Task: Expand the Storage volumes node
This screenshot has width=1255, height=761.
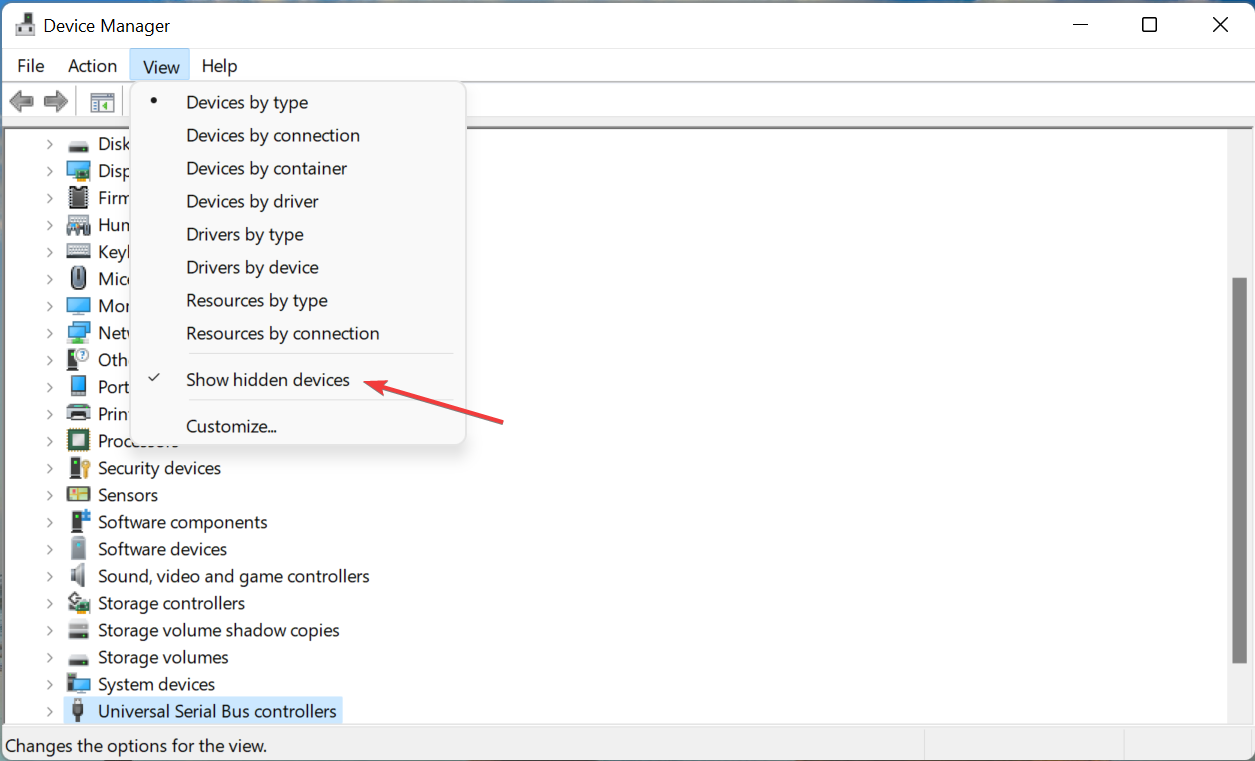Action: pyautogui.click(x=49, y=657)
